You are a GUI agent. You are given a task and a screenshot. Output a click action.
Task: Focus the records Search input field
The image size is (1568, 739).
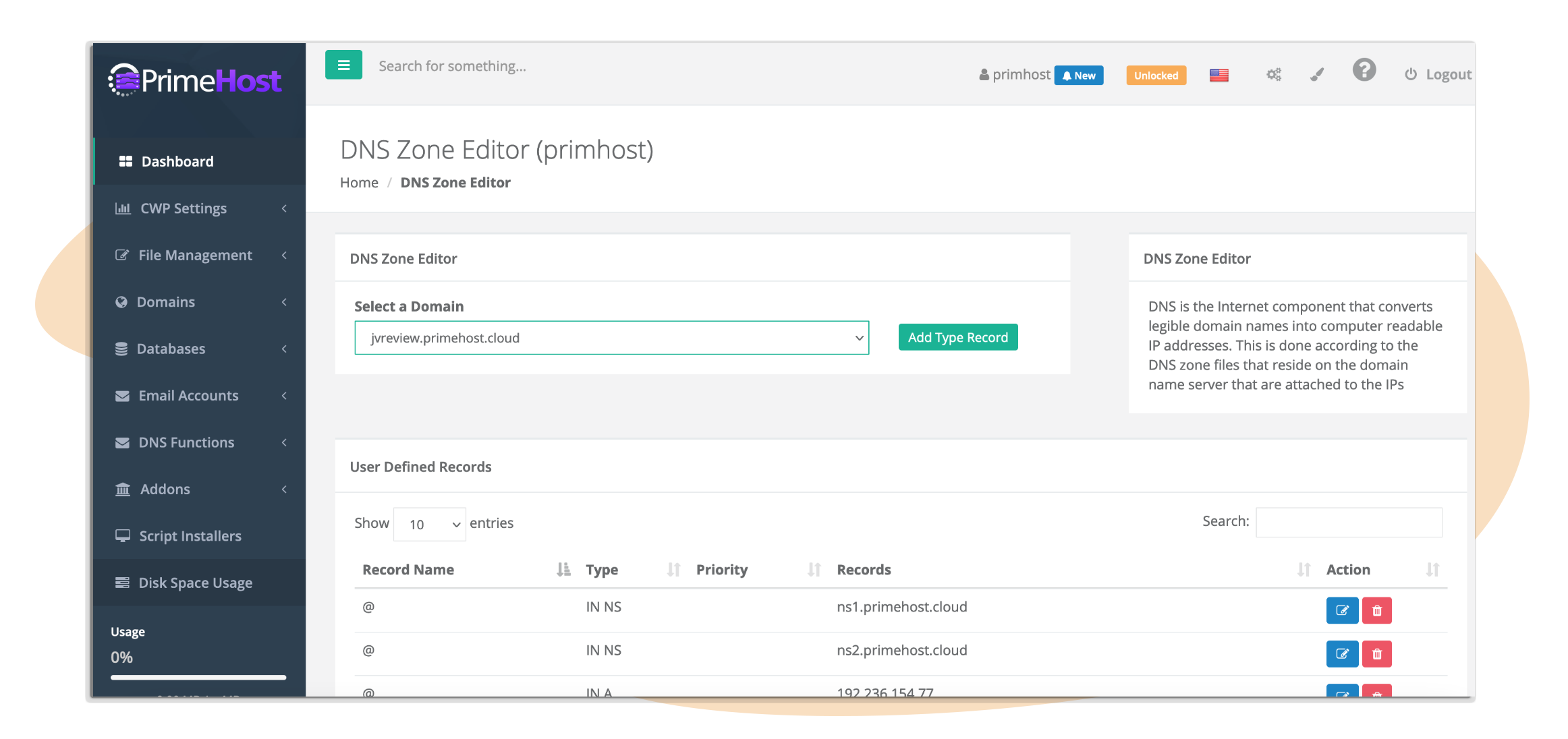tap(1348, 522)
